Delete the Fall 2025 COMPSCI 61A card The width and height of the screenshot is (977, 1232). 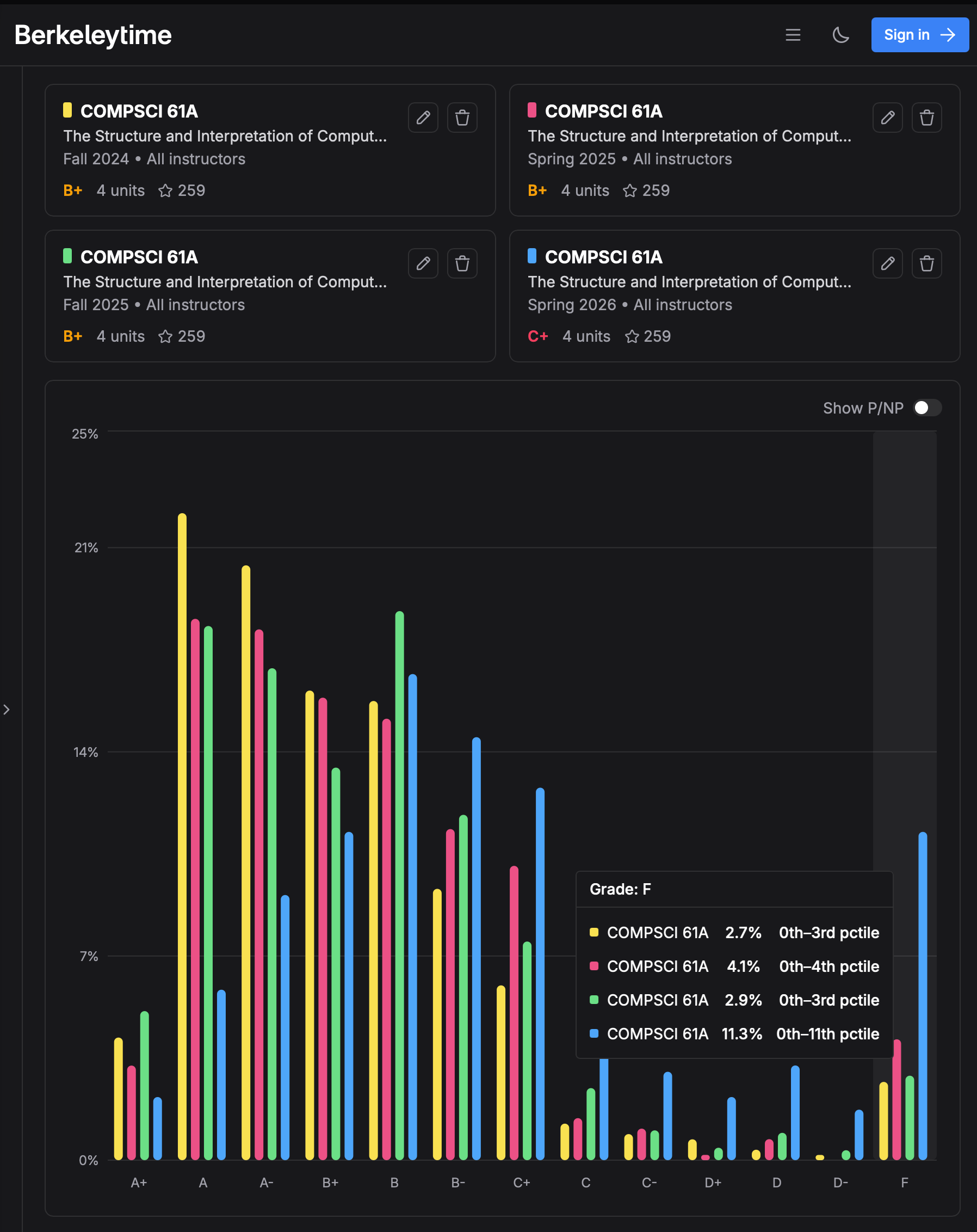pyautogui.click(x=462, y=263)
